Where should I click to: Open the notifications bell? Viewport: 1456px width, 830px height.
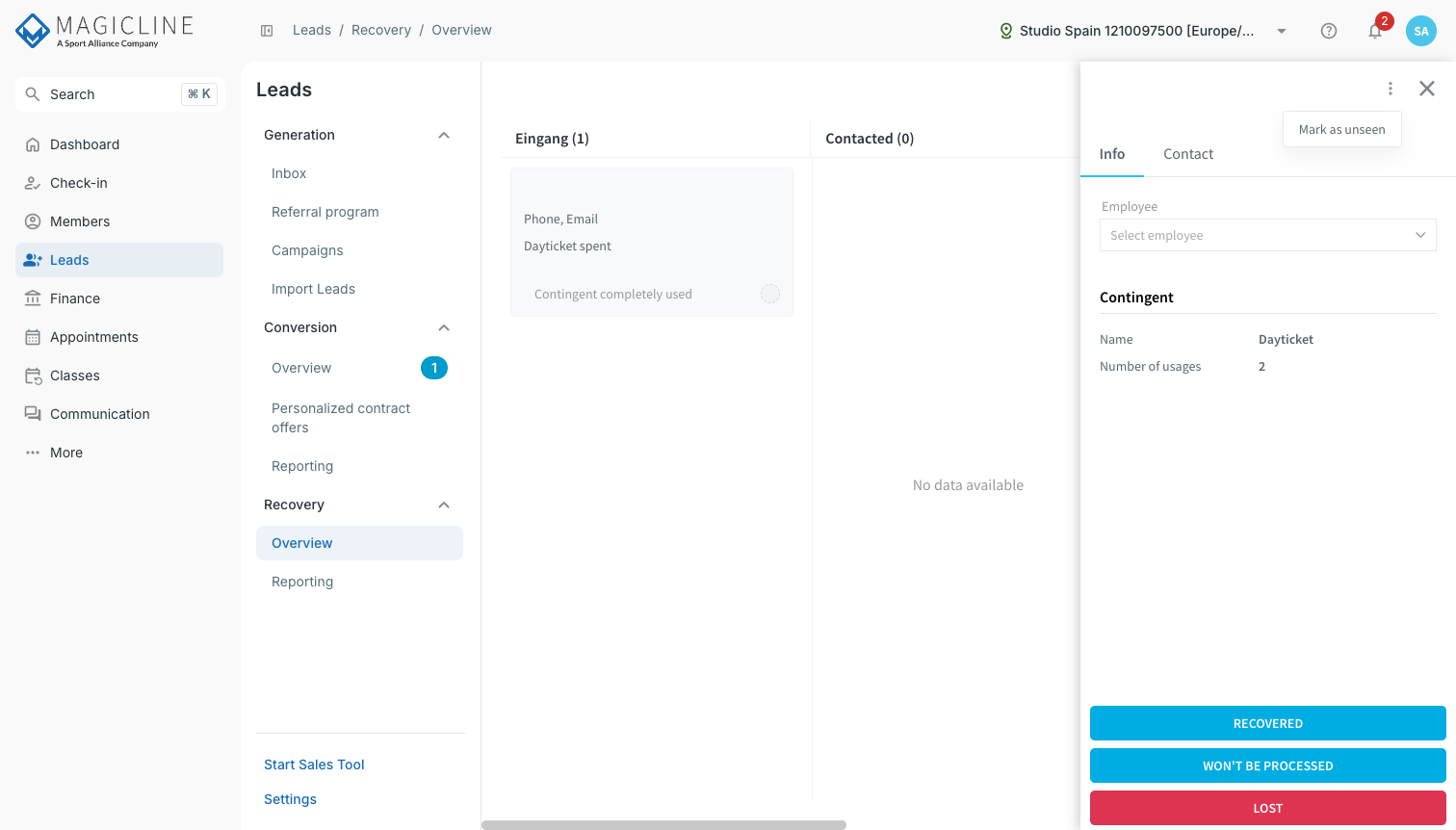coord(1375,31)
